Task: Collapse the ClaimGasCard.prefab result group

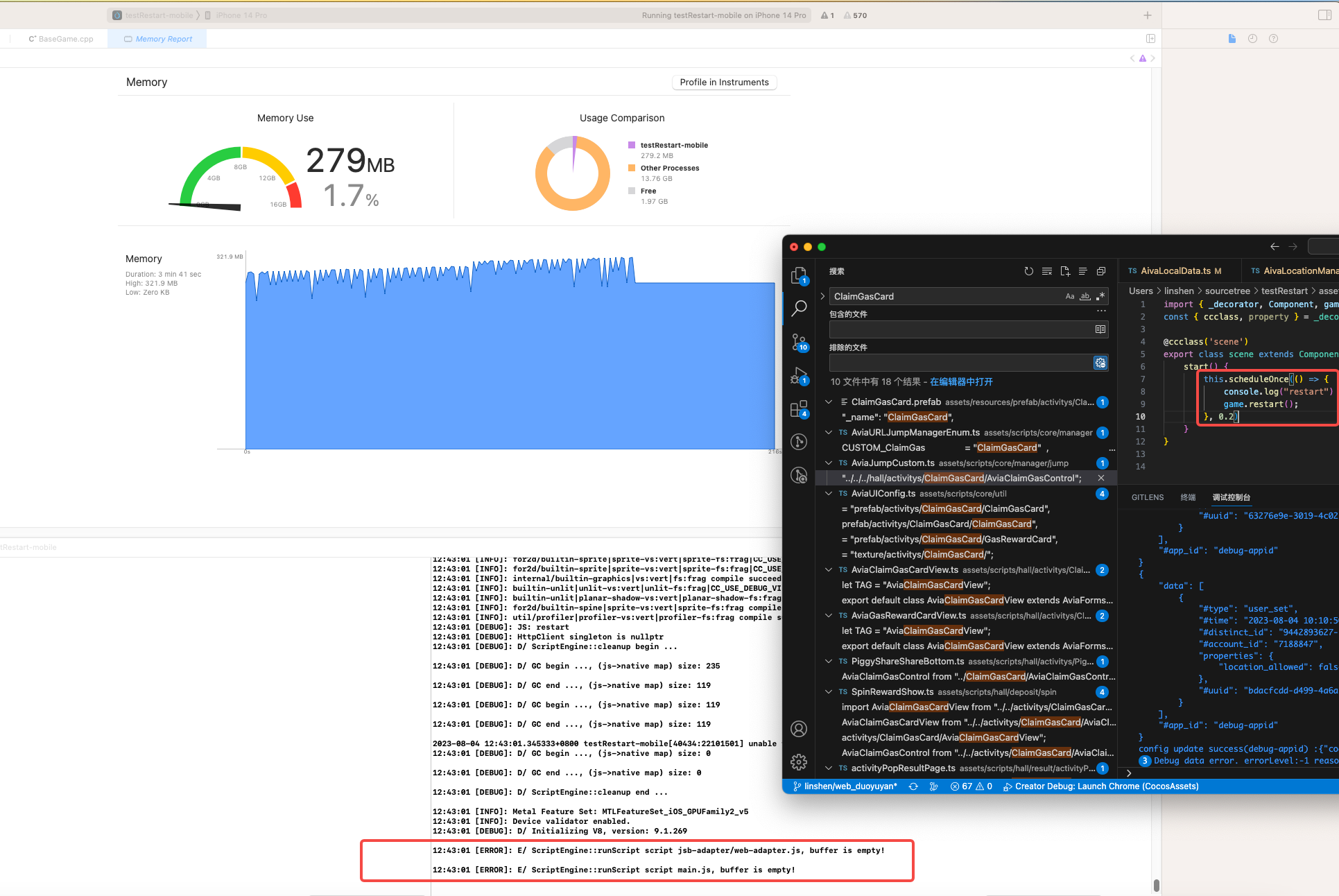Action: click(x=829, y=402)
